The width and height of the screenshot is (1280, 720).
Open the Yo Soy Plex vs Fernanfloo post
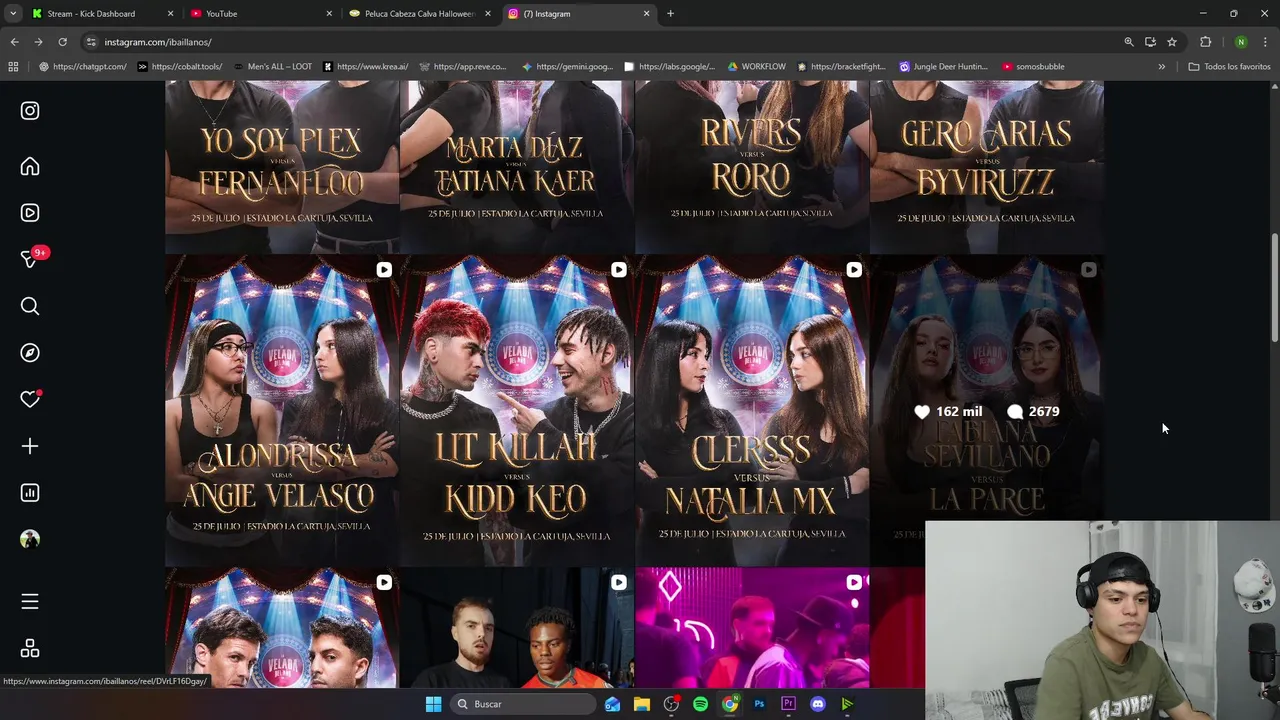click(x=282, y=167)
